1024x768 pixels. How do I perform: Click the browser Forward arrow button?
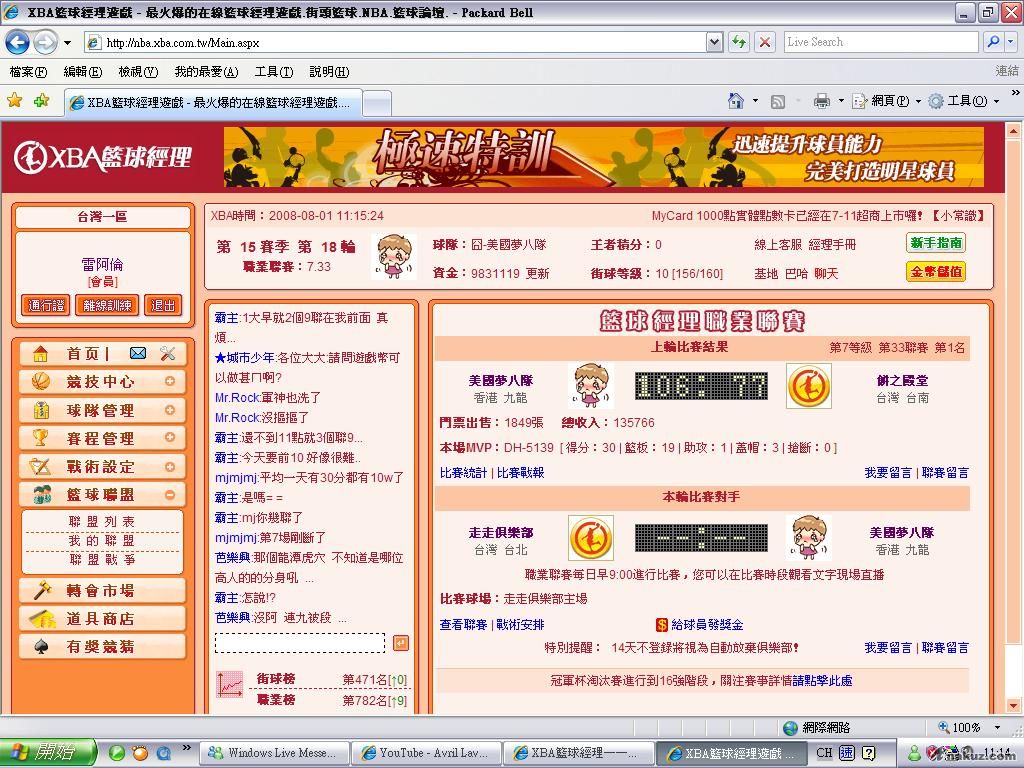click(x=45, y=43)
